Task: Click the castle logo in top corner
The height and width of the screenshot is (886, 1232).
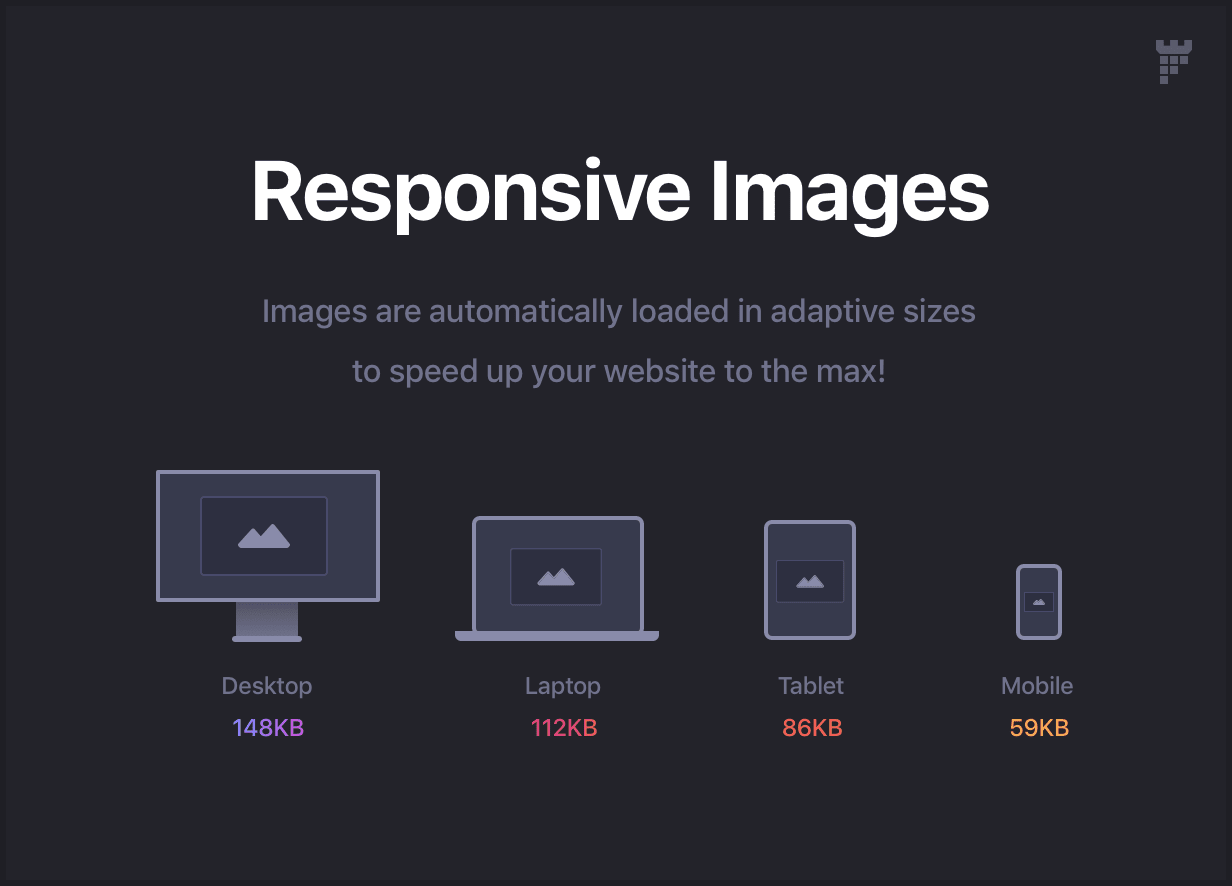Action: (x=1173, y=61)
